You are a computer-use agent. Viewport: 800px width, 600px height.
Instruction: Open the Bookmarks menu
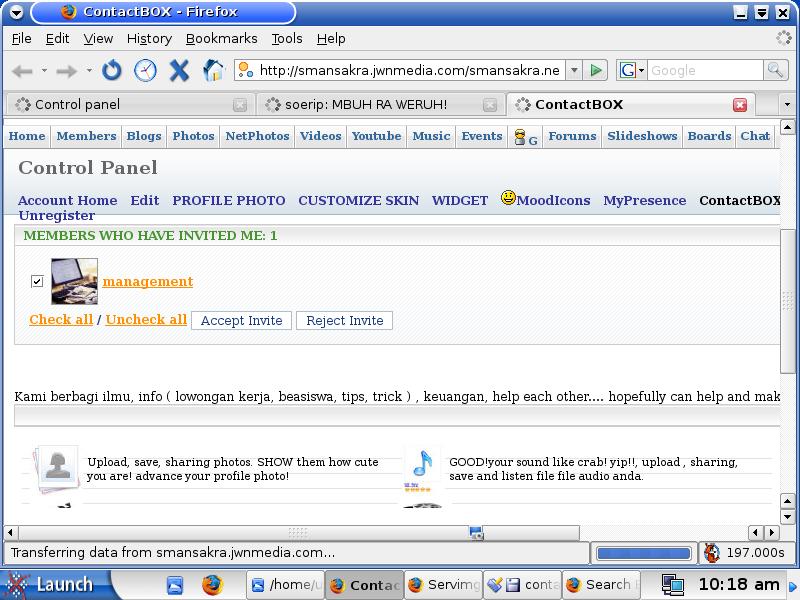click(221, 39)
